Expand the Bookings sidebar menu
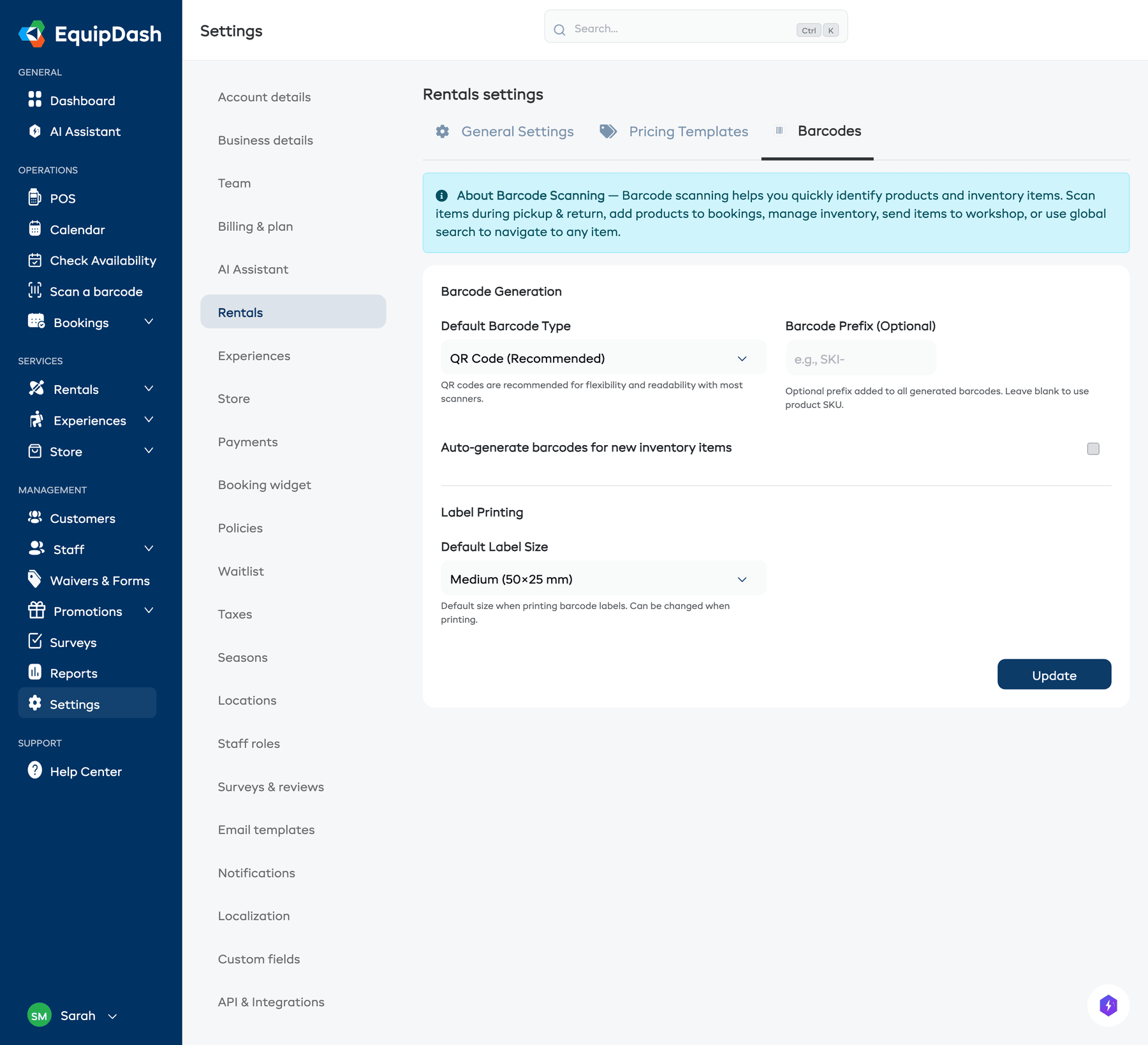Viewport: 1148px width, 1045px height. [x=149, y=322]
